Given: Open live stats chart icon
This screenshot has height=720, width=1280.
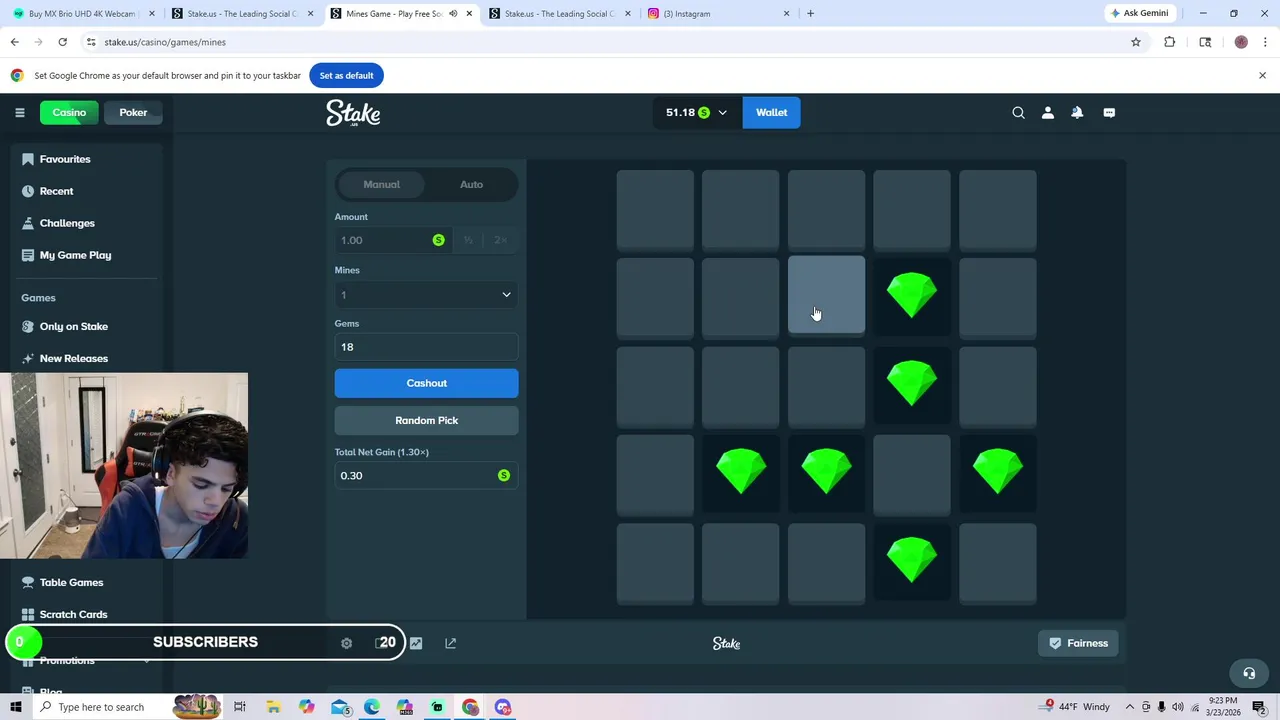Looking at the screenshot, I should coord(416,643).
